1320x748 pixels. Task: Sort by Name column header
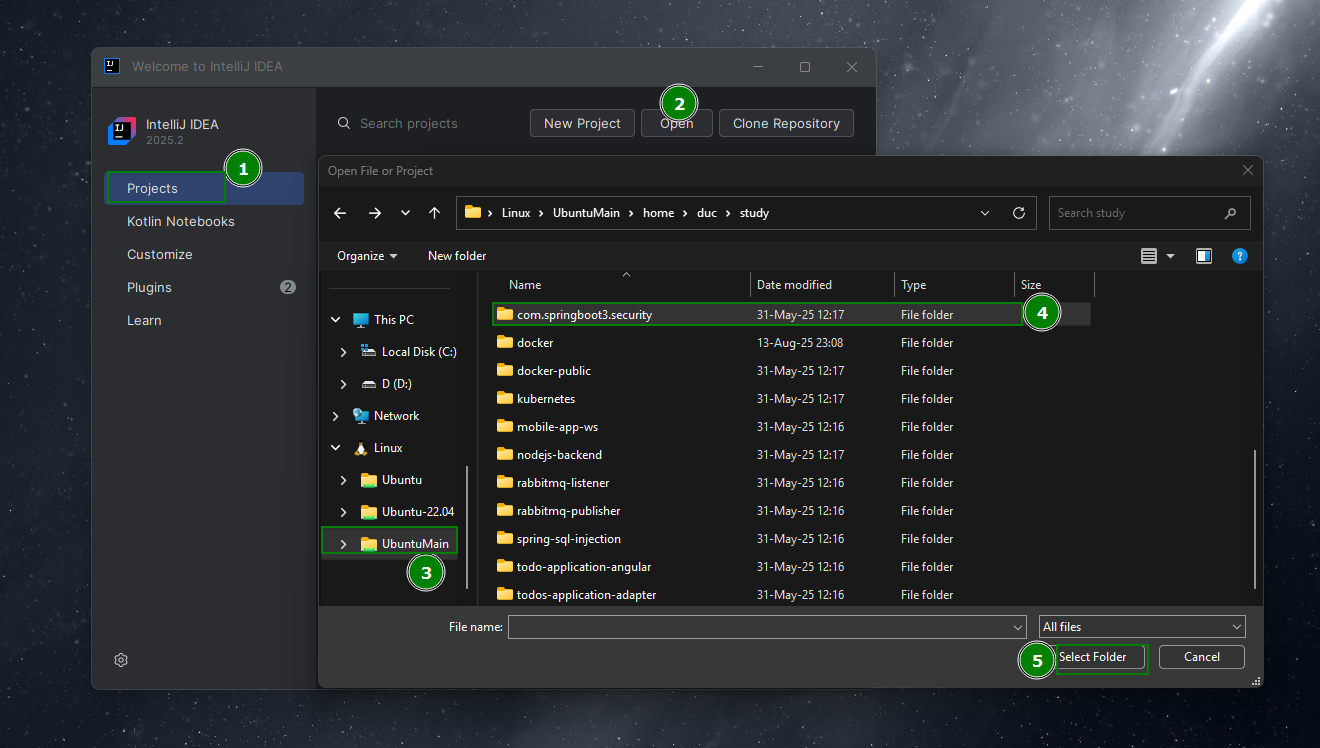tap(621, 285)
